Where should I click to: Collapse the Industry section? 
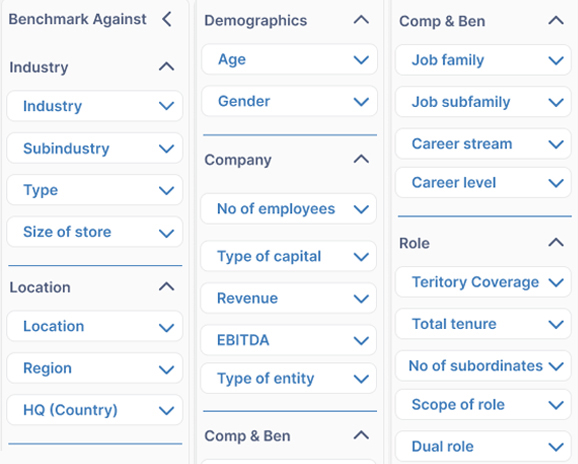pos(167,67)
